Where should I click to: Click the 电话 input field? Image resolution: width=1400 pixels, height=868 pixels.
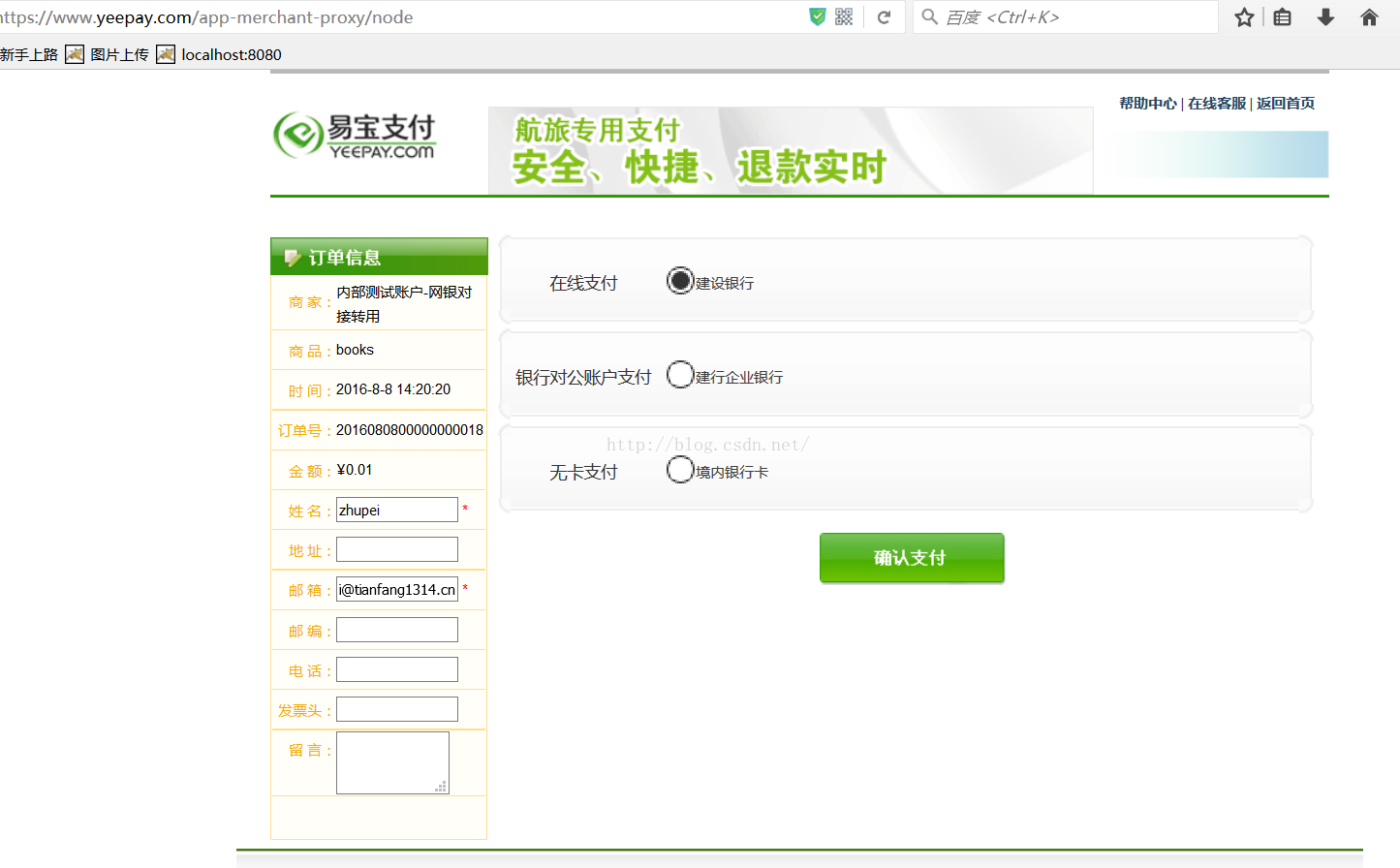[397, 669]
